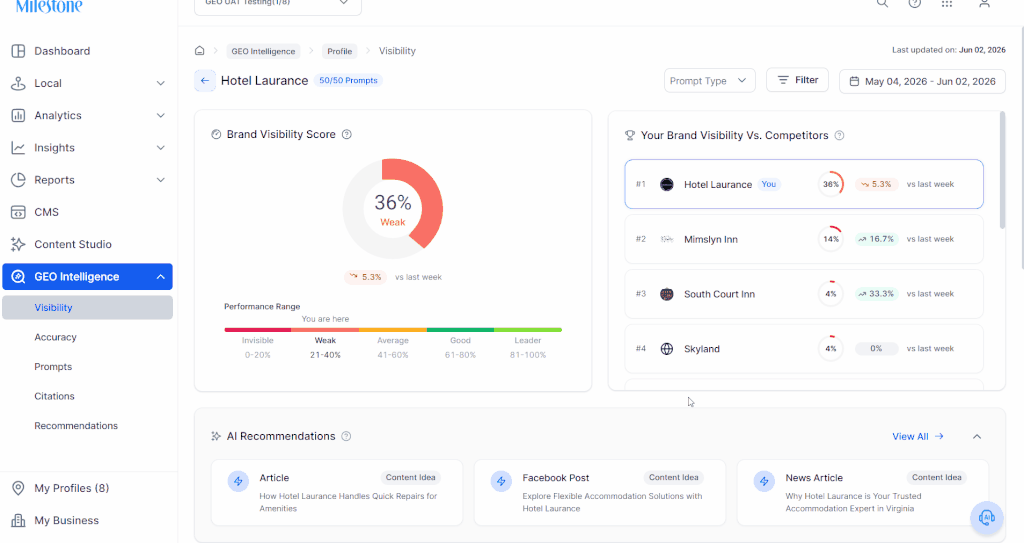Click the GEO Intelligence icon
Screen dimensions: 1024x543
click(x=18, y=276)
